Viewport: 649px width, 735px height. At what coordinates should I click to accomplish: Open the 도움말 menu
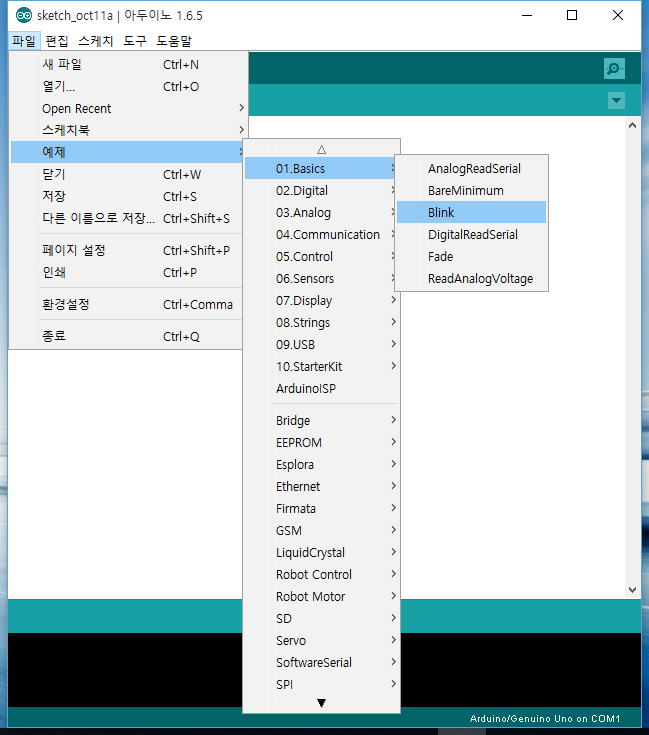pos(174,41)
